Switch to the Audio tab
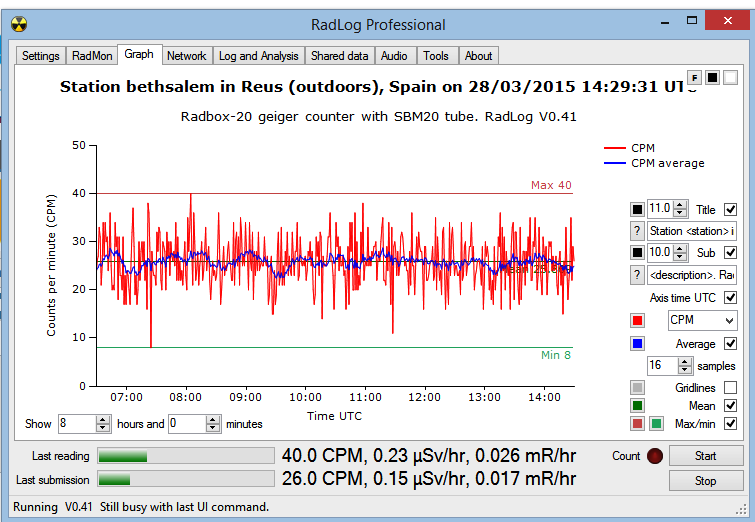The height and width of the screenshot is (522, 755). [x=394, y=56]
